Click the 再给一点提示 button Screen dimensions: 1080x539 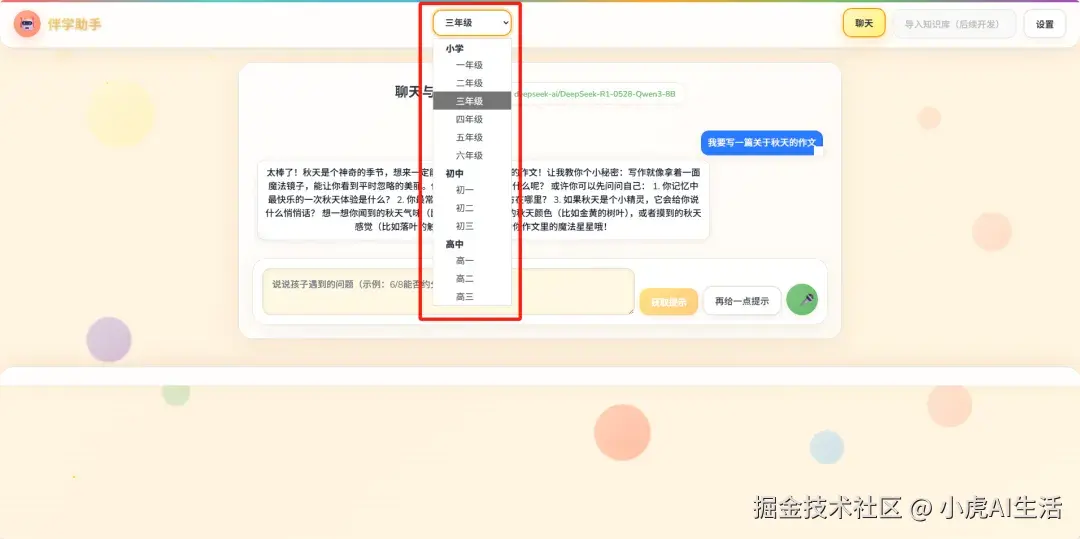point(742,302)
